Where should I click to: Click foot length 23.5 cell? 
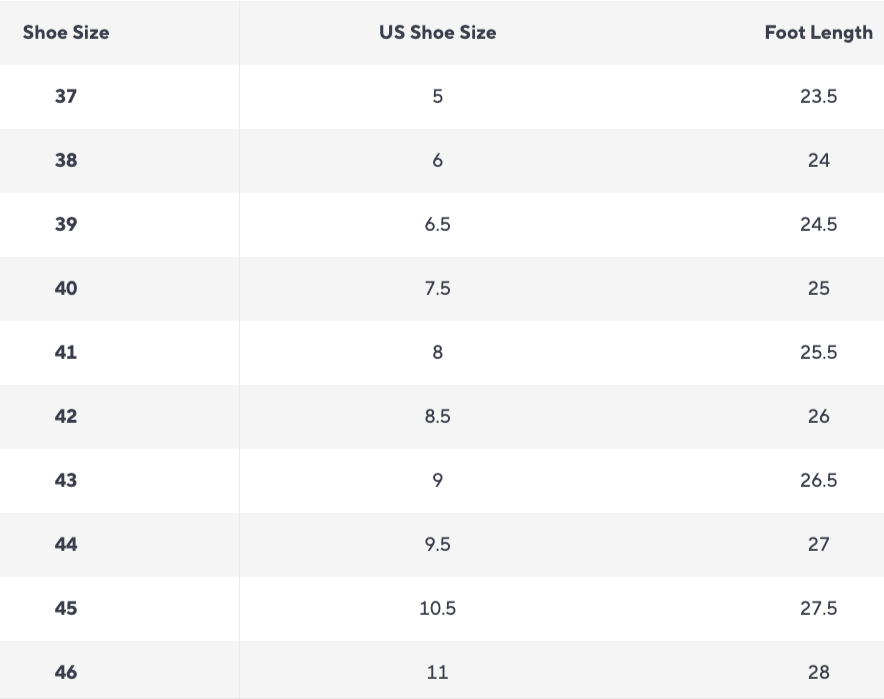[x=819, y=96]
